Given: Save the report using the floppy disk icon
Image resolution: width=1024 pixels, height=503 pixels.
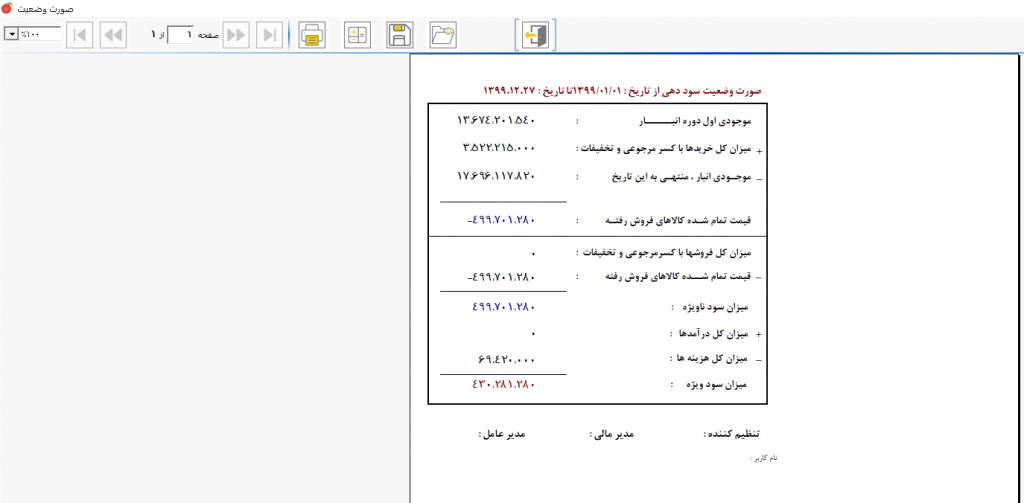Looking at the screenshot, I should (x=400, y=35).
